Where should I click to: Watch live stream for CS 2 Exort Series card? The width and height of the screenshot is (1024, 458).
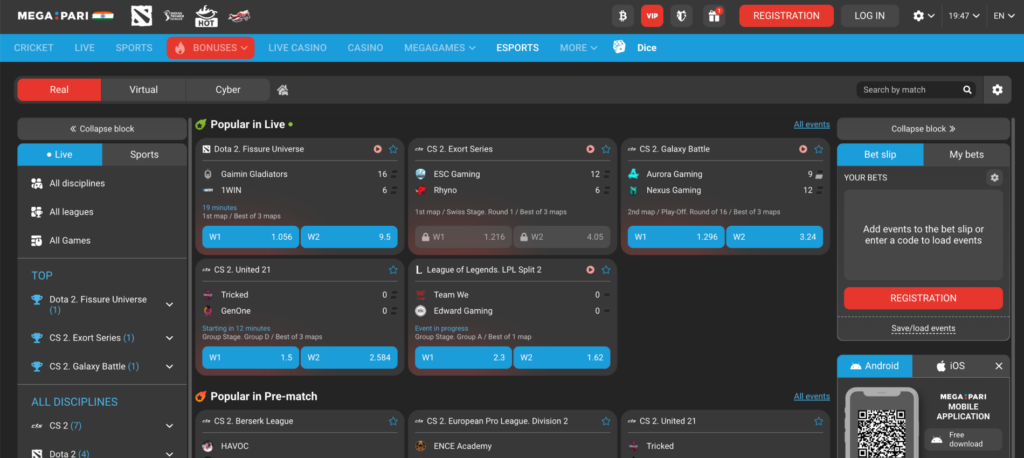pos(590,149)
